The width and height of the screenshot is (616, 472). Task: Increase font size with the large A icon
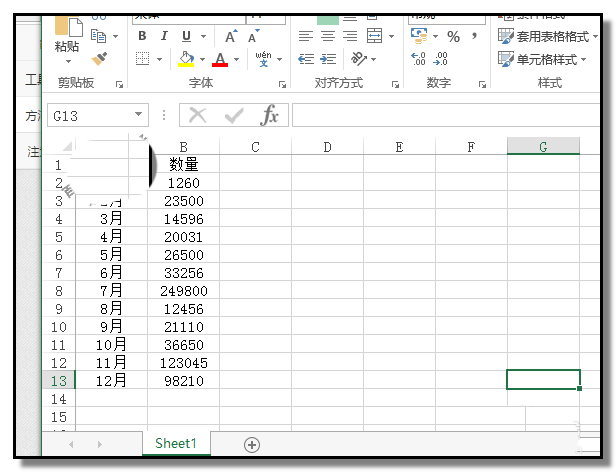coord(230,36)
